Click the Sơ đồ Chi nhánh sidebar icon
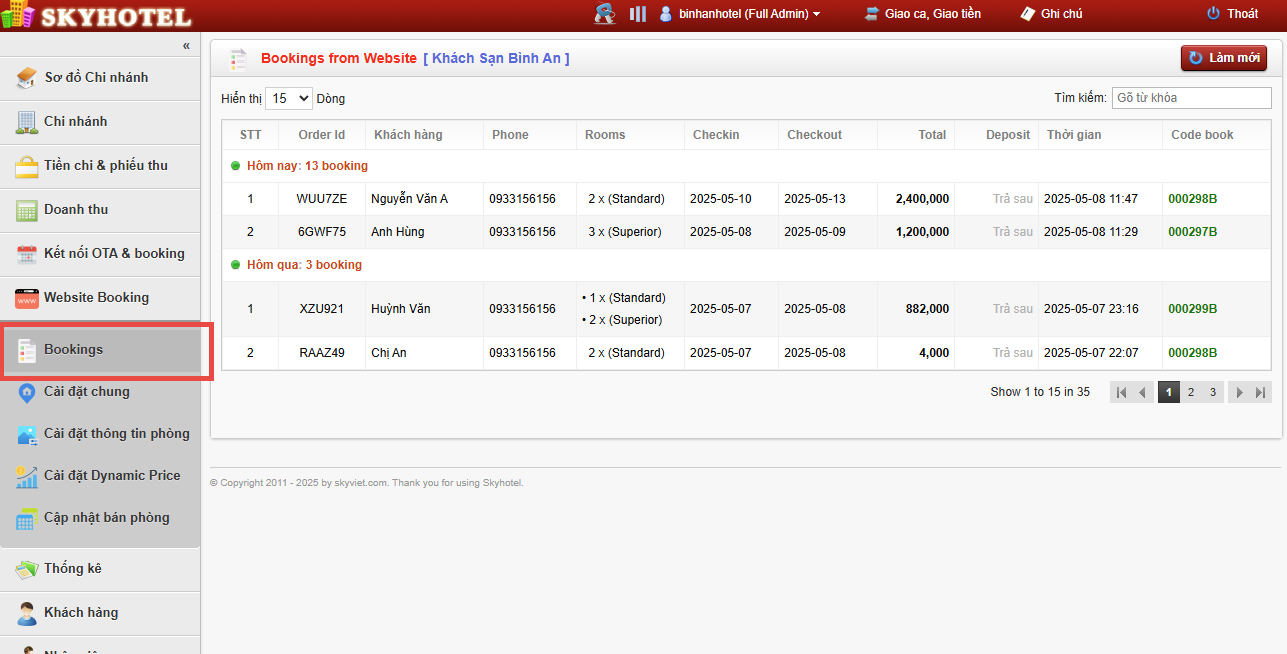The width and height of the screenshot is (1287, 654). 27,78
